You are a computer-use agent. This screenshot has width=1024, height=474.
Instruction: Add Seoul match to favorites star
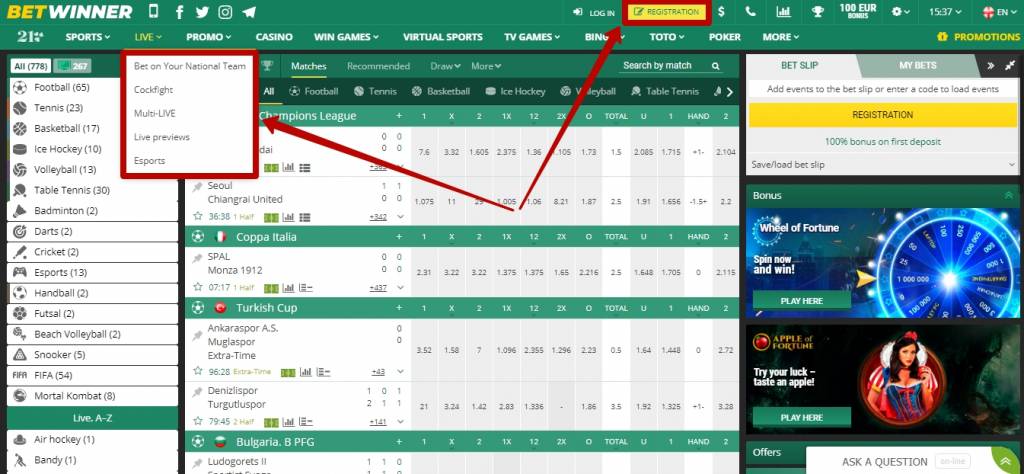(x=197, y=216)
